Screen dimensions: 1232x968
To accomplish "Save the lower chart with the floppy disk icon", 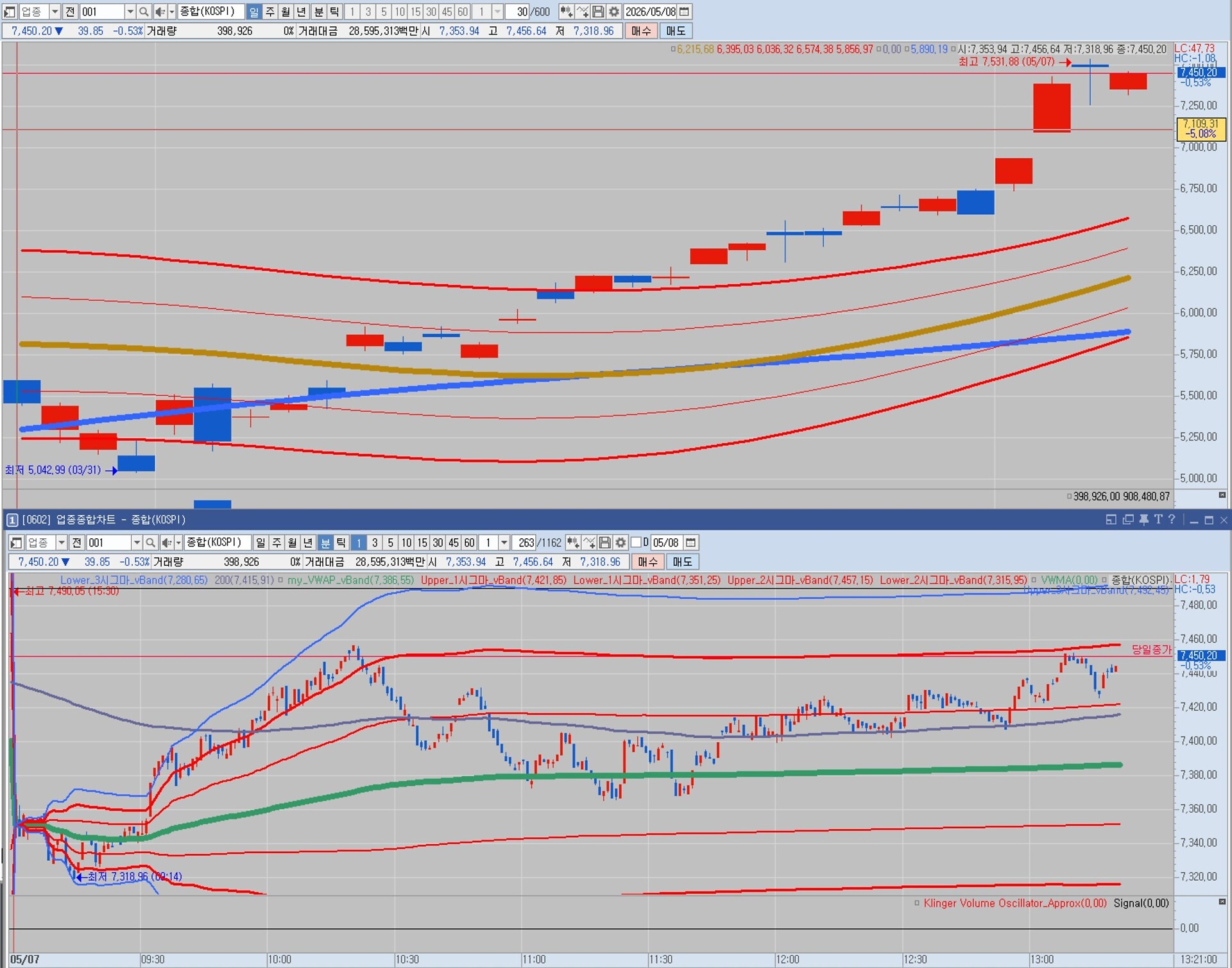I will (604, 543).
